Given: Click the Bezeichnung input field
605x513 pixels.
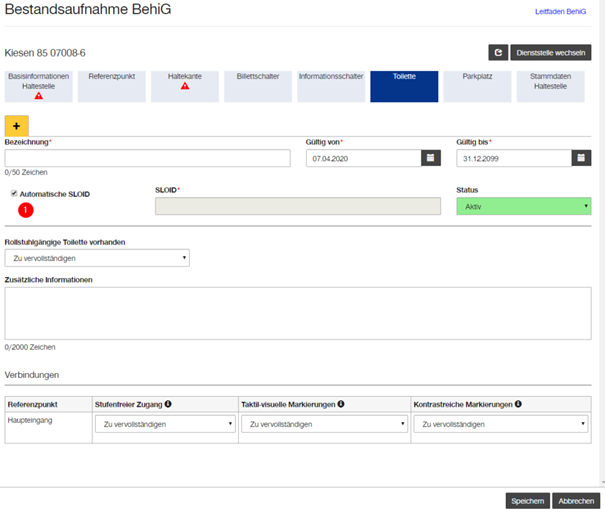Looking at the screenshot, I should [147, 158].
